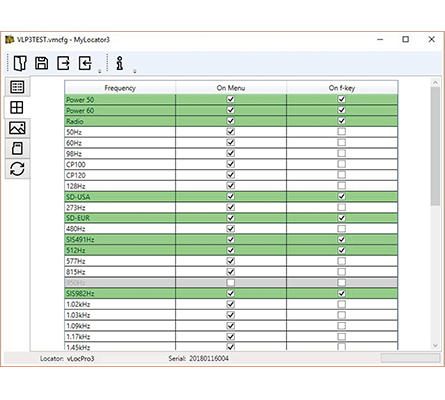Uncheck On Menu for 128Hz

230,186
